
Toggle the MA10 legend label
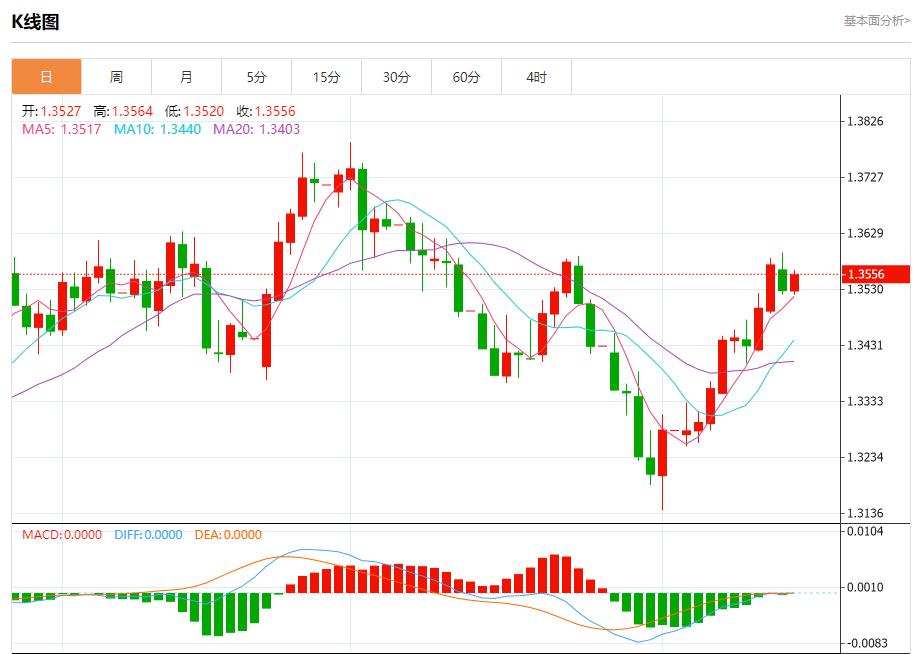(135, 130)
